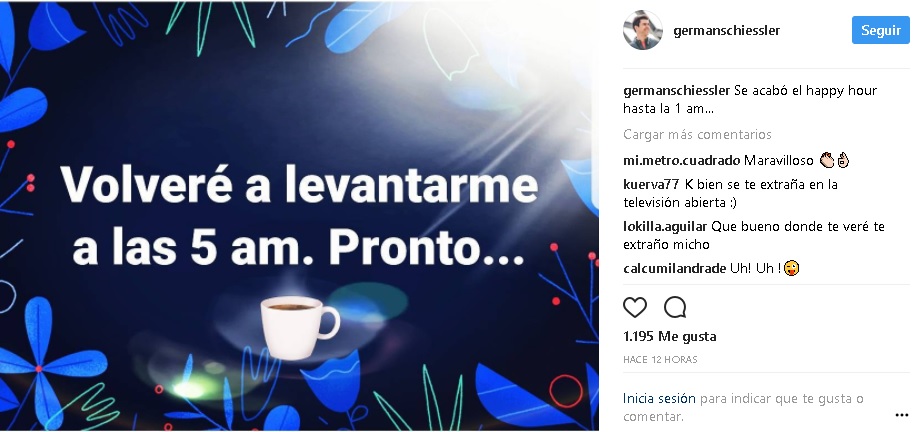916x432 pixels.
Task: Like the post with the heart icon
Action: [634, 307]
